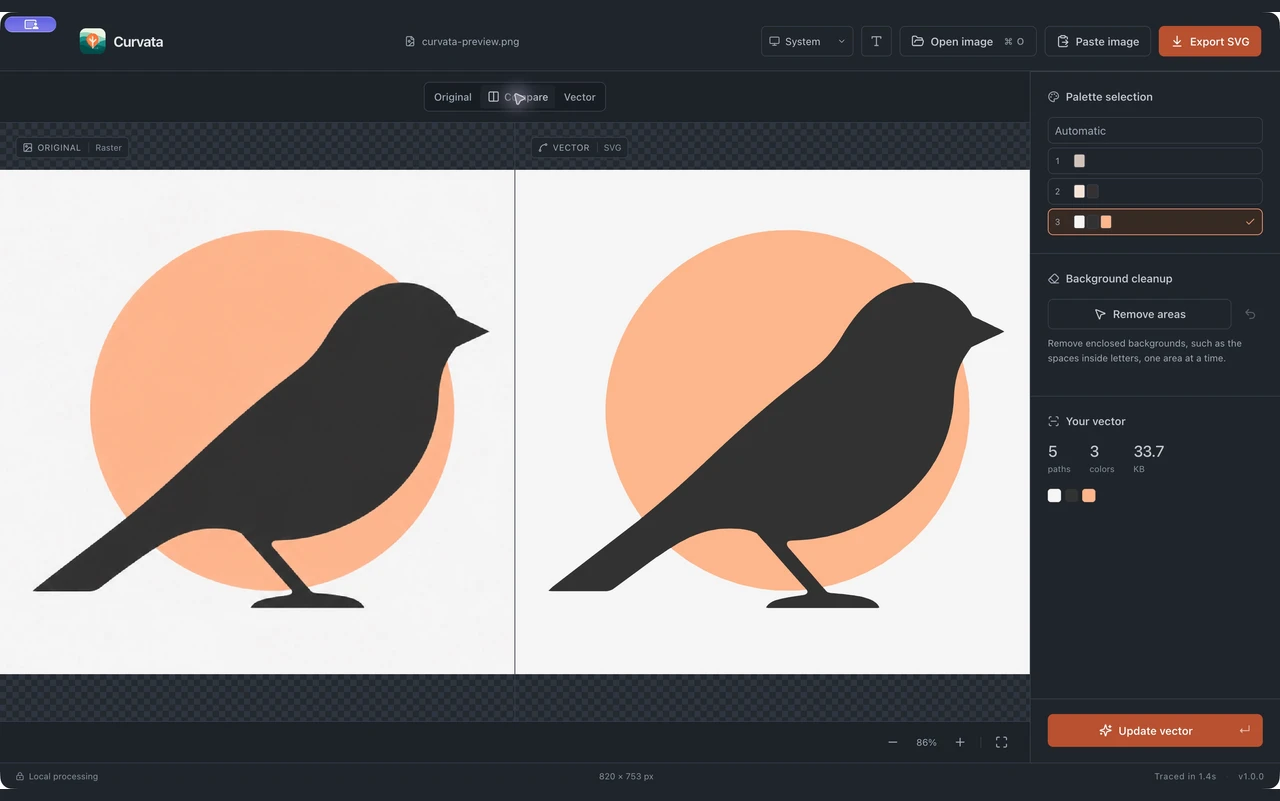Viewport: 1280px width, 801px height.
Task: Select the Automatic palette option
Action: (x=1155, y=131)
